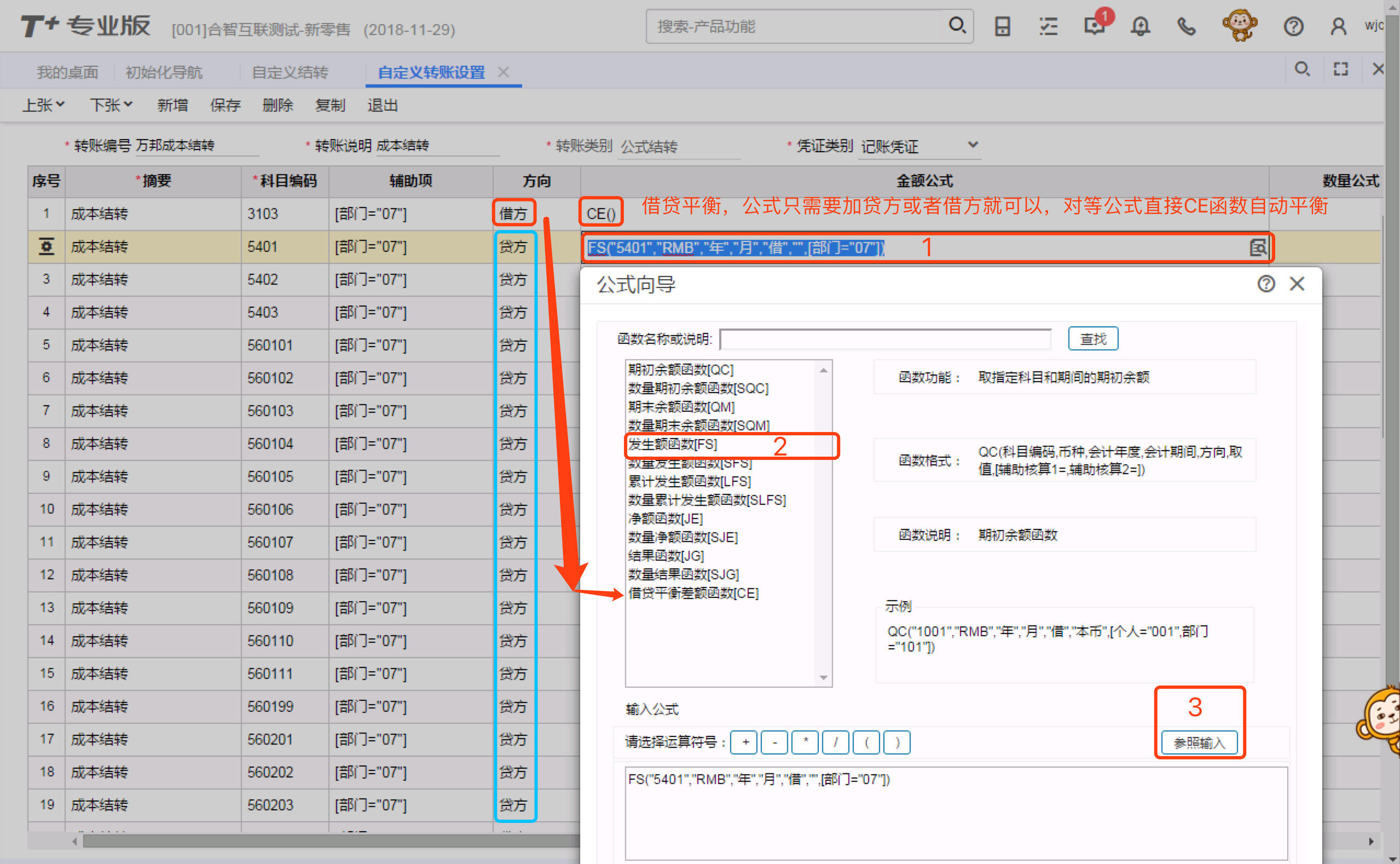Screen dimensions: 1400x864
Task: Open formula lookup icon in amount formula cell
Action: [x=1258, y=247]
